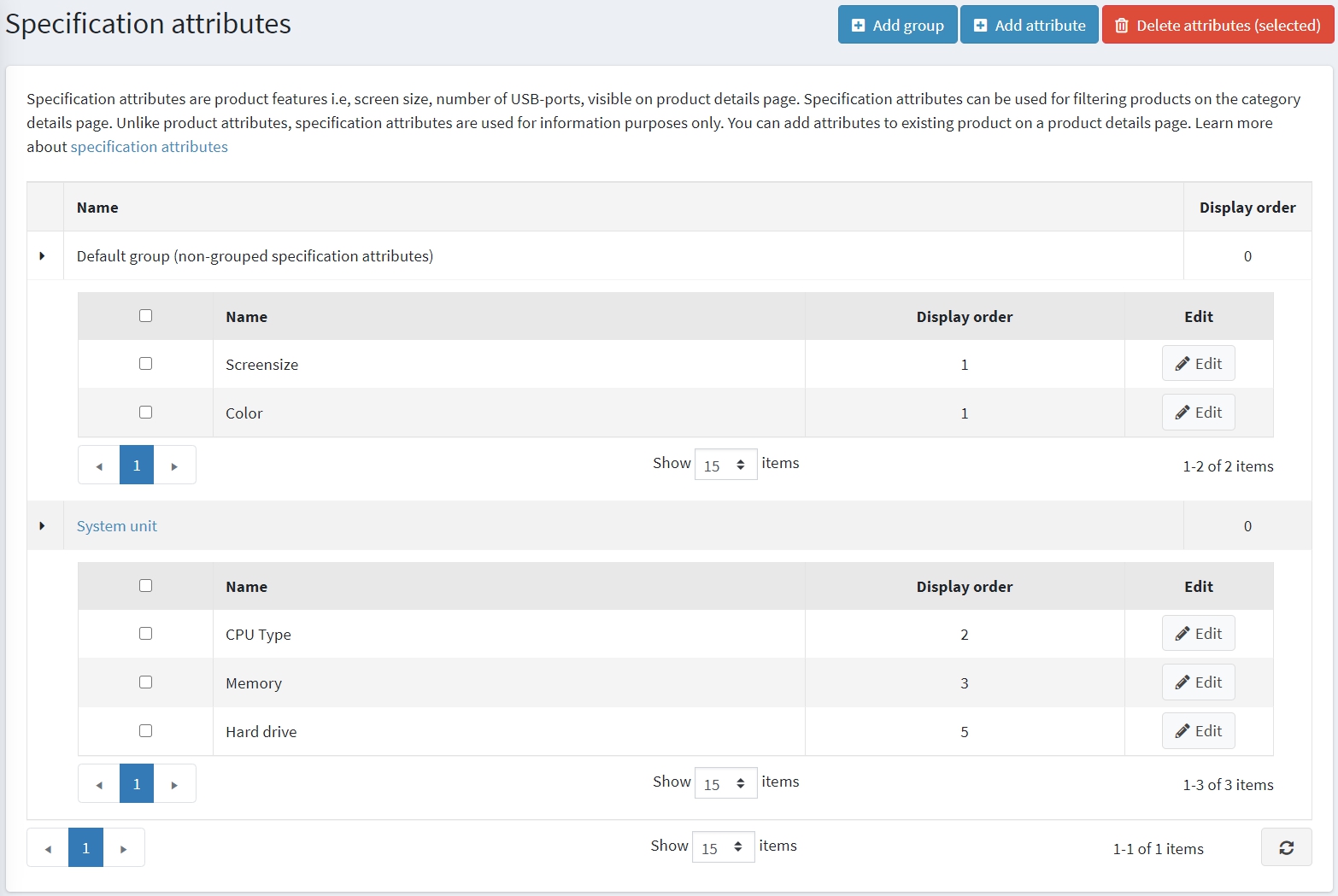Click Add group button
Screen dimensions: 1338x896
coord(897,25)
